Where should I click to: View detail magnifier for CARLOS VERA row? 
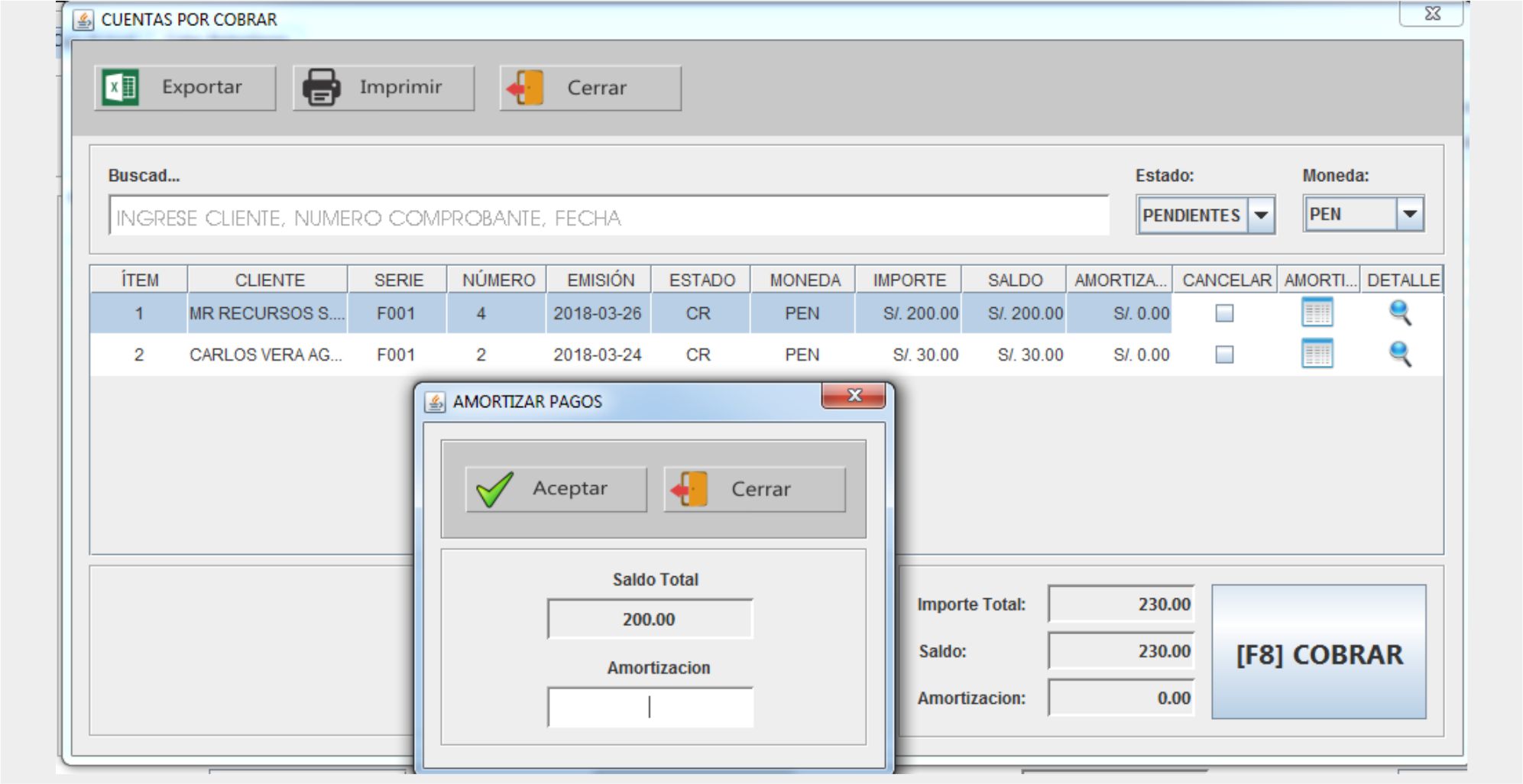(x=1399, y=354)
